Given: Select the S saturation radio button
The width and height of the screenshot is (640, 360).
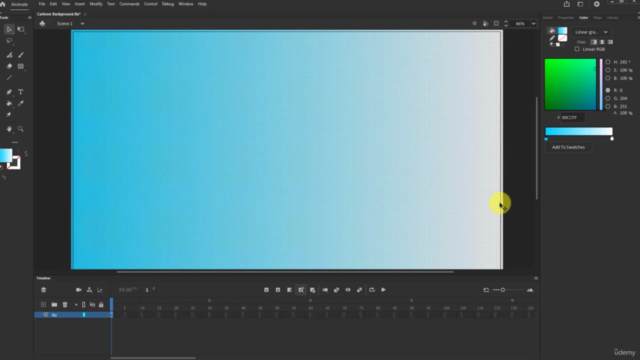Looking at the screenshot, I should tap(608, 70).
